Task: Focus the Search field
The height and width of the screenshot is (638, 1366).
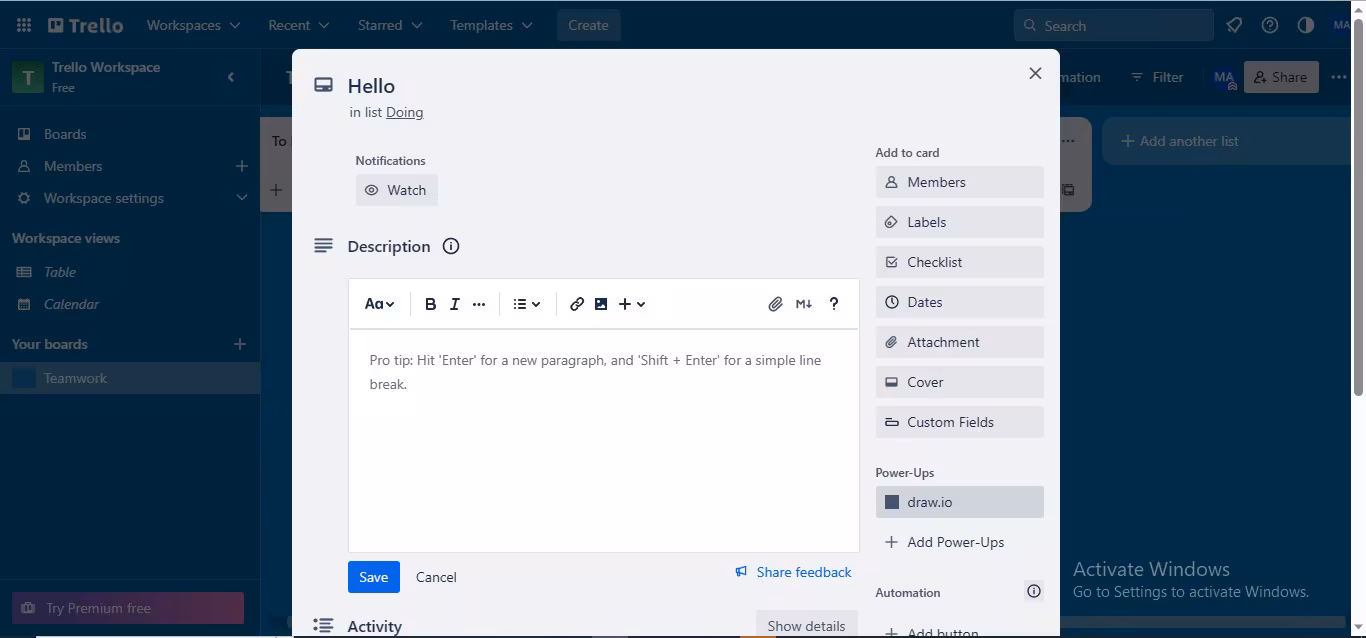Action: pos(1114,25)
